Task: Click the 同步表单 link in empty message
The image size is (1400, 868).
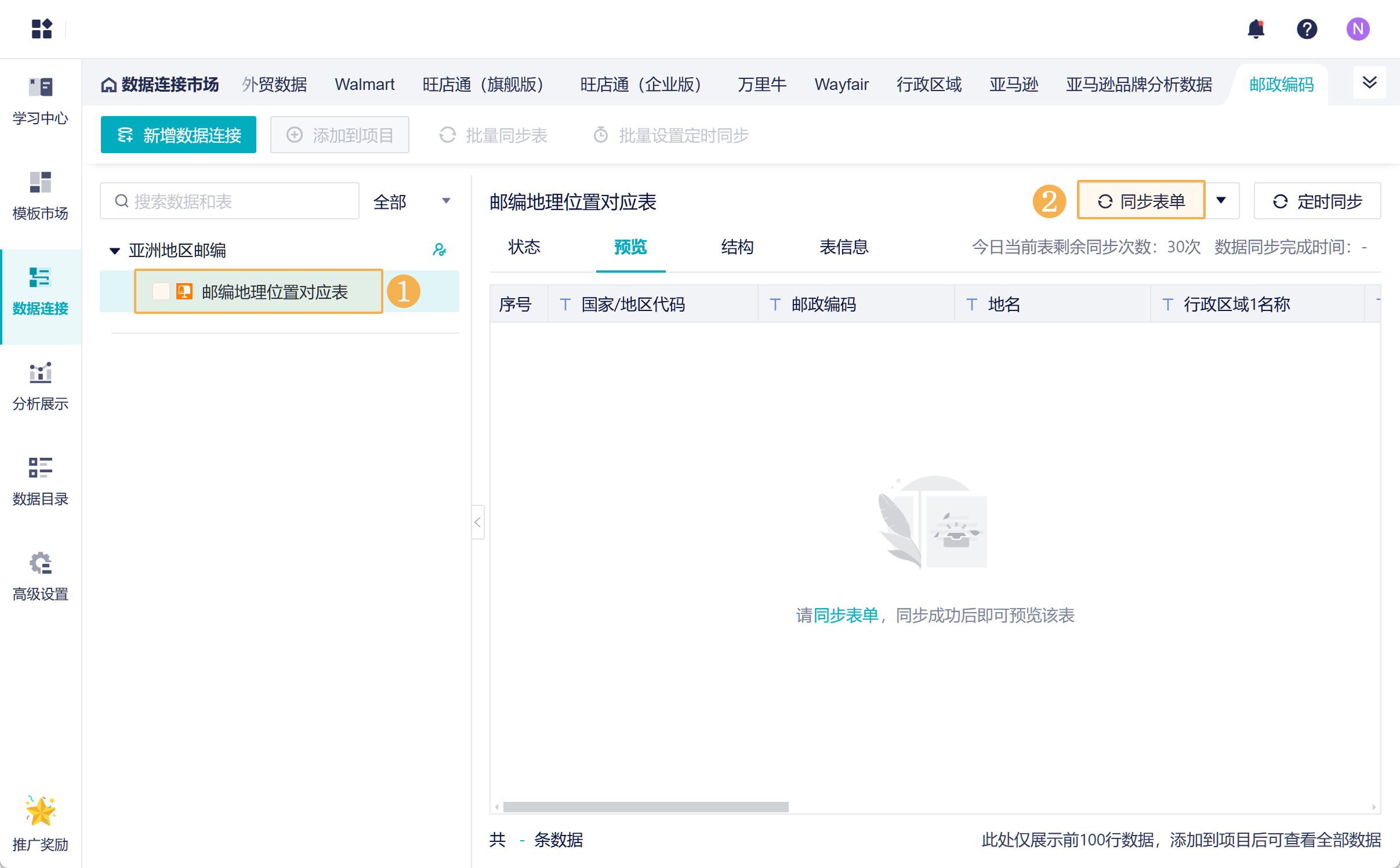Action: tap(846, 615)
